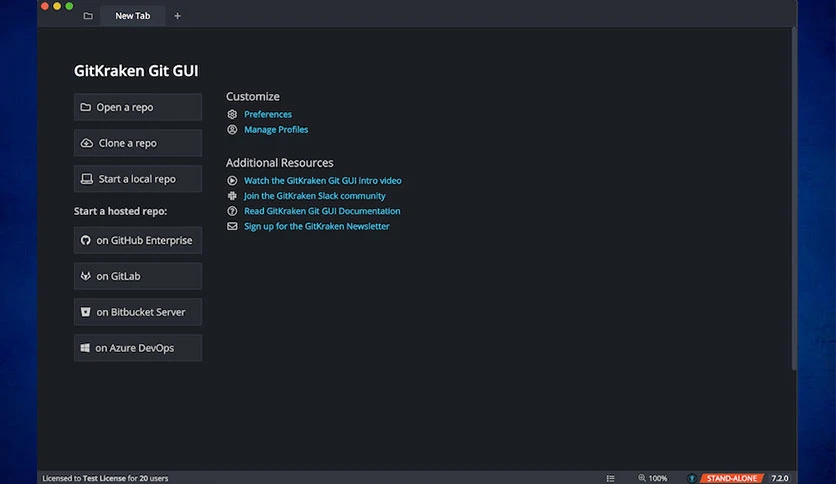
Task: Click the vertical scrollbar on the right
Action: point(794,198)
